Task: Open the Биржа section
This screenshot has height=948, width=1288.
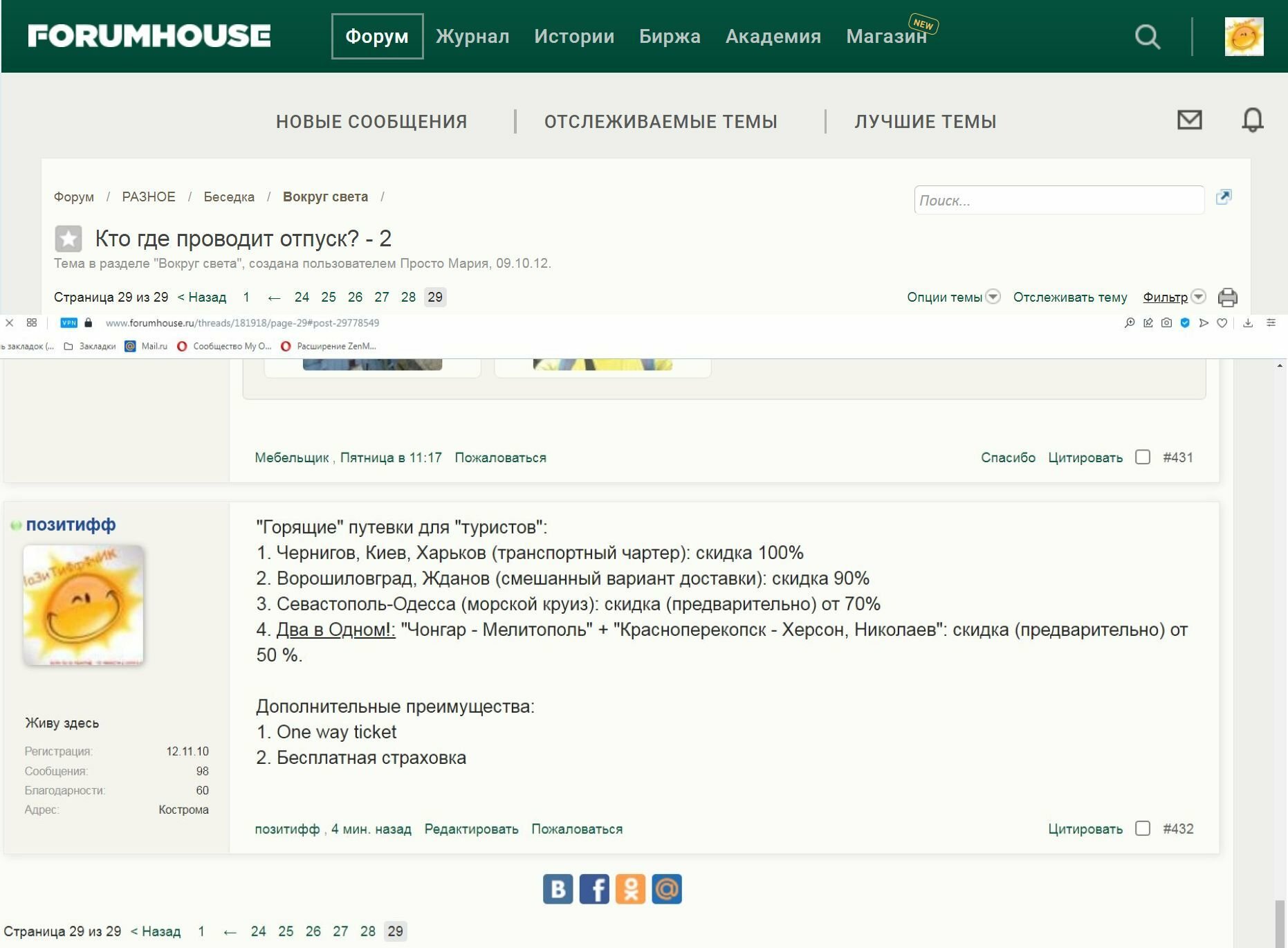Action: (670, 36)
